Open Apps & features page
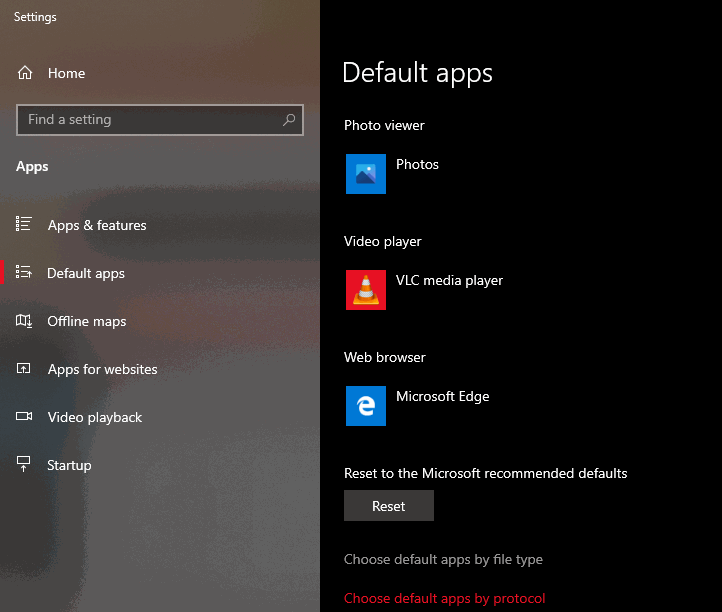Image resolution: width=722 pixels, height=612 pixels. (x=97, y=225)
